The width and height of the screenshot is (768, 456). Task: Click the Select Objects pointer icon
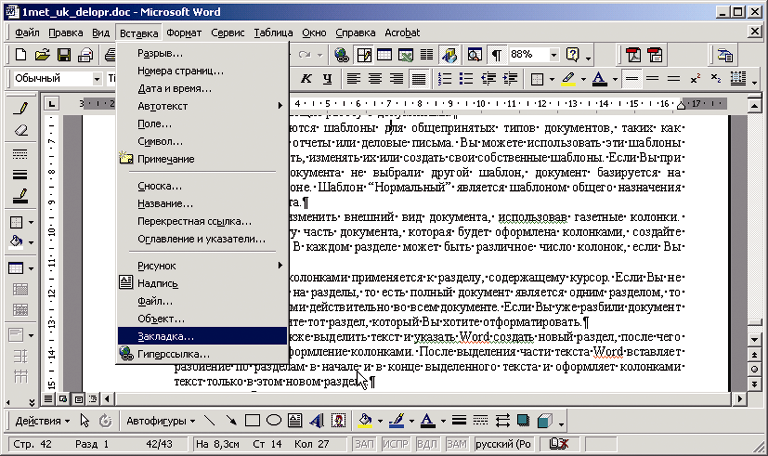pos(84,421)
